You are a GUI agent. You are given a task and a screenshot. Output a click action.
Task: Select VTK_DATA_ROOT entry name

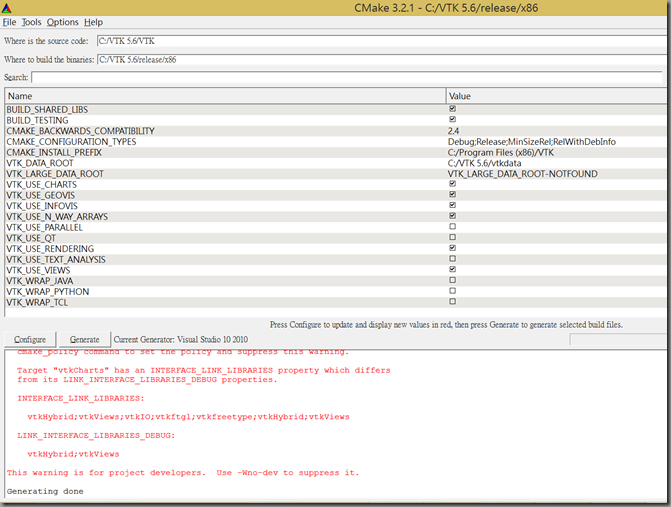pyautogui.click(x=40, y=163)
